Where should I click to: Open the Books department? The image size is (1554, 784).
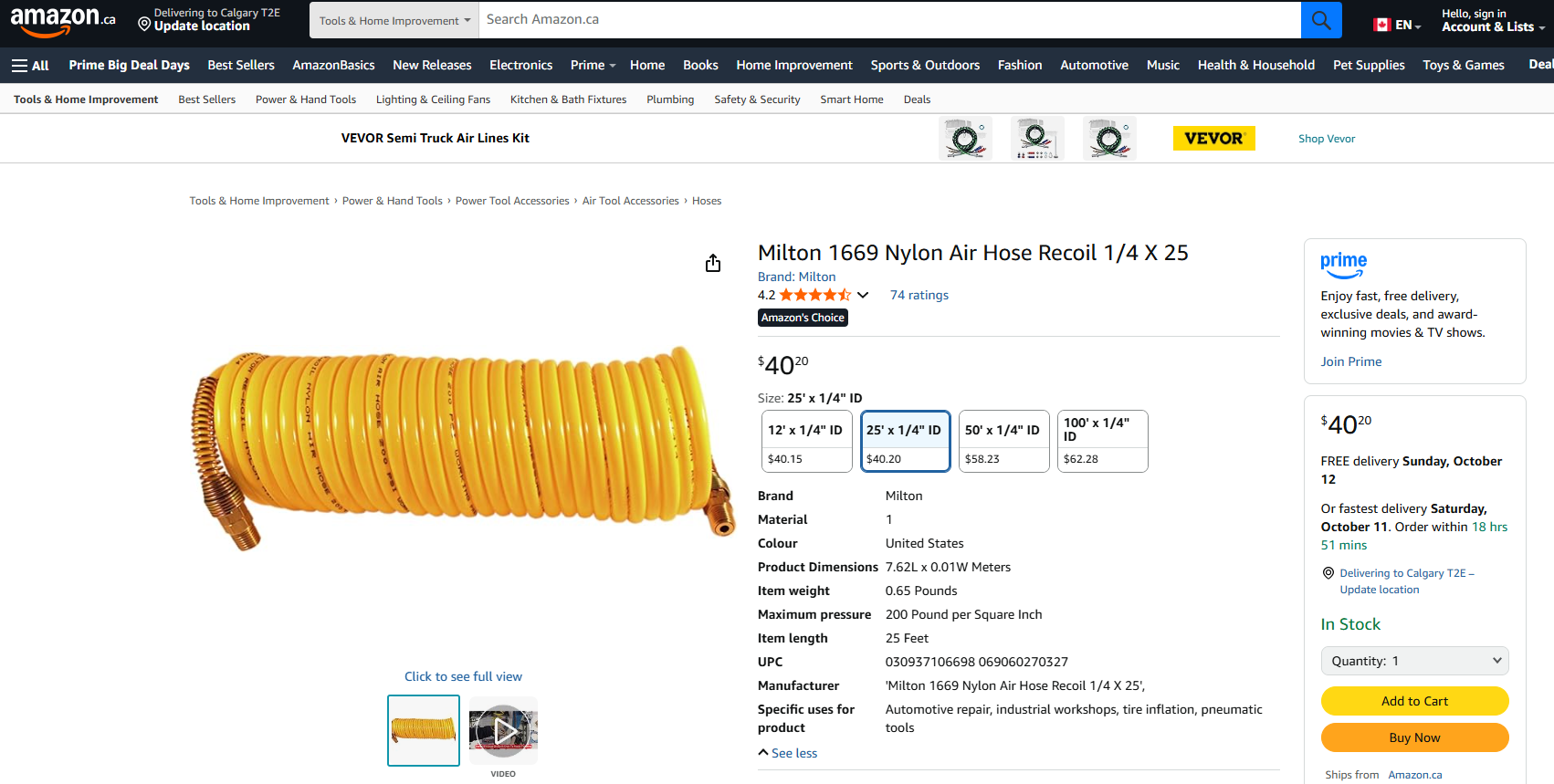tap(700, 65)
